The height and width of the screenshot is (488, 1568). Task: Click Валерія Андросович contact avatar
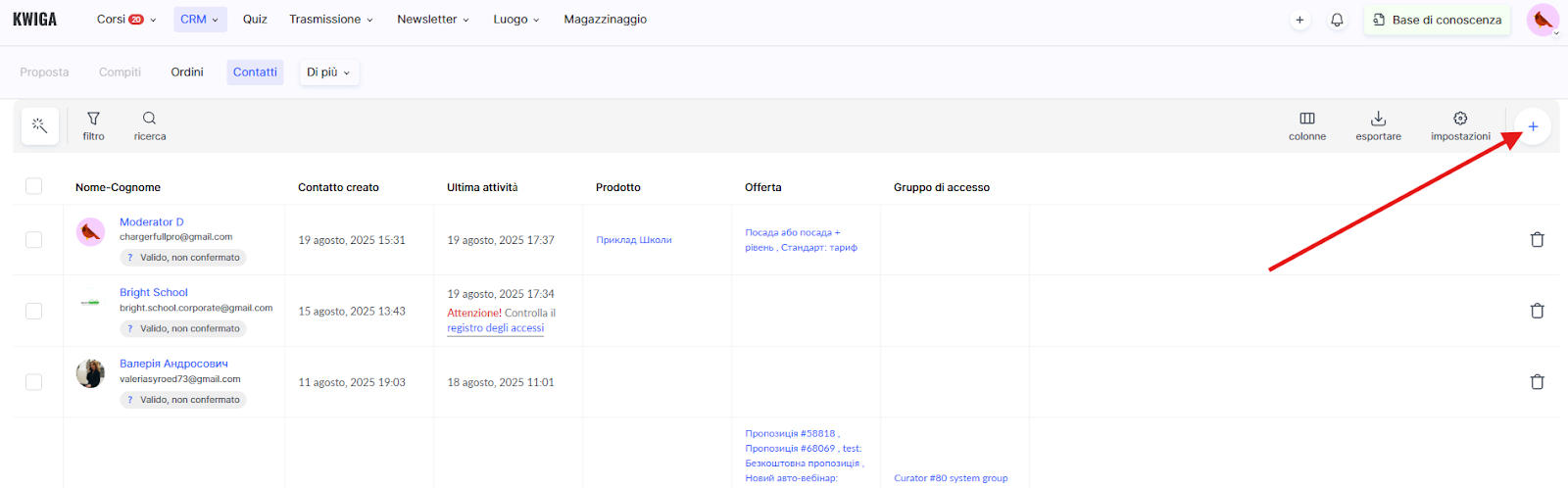[90, 373]
